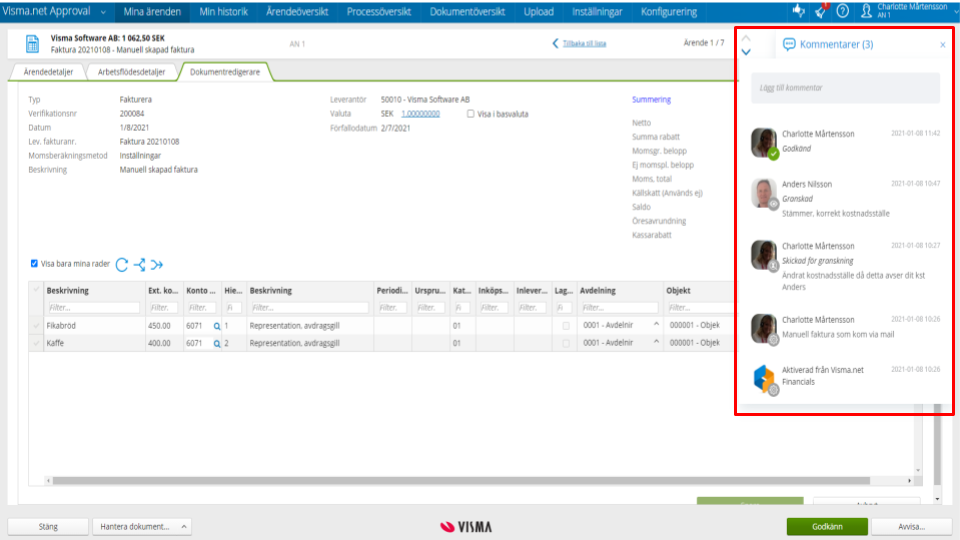The width and height of the screenshot is (960, 540).
Task: Click the Visma.net Financials activation icon
Action: [764, 379]
